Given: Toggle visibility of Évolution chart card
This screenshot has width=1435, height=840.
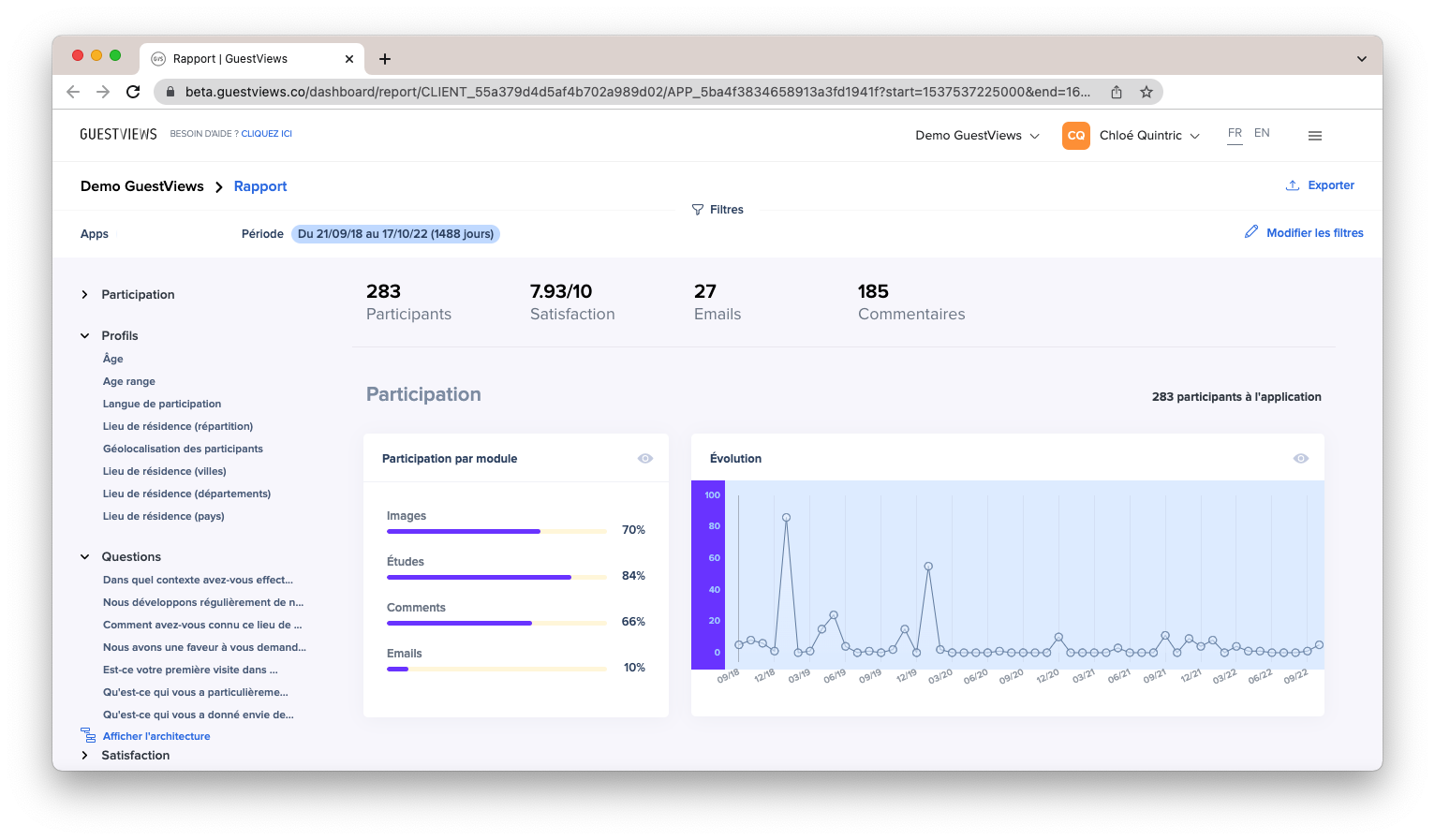Looking at the screenshot, I should (x=1301, y=459).
